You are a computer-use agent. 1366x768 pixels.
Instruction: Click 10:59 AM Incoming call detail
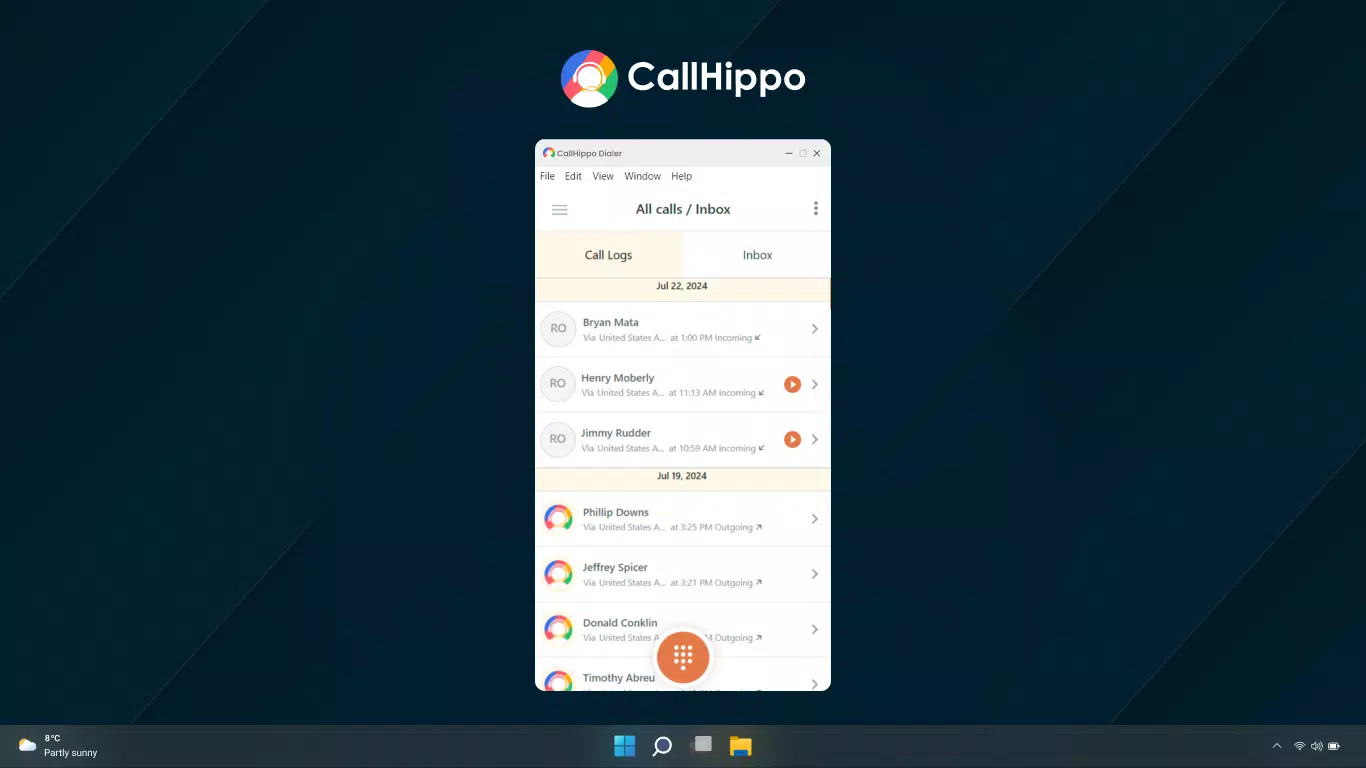(x=718, y=448)
